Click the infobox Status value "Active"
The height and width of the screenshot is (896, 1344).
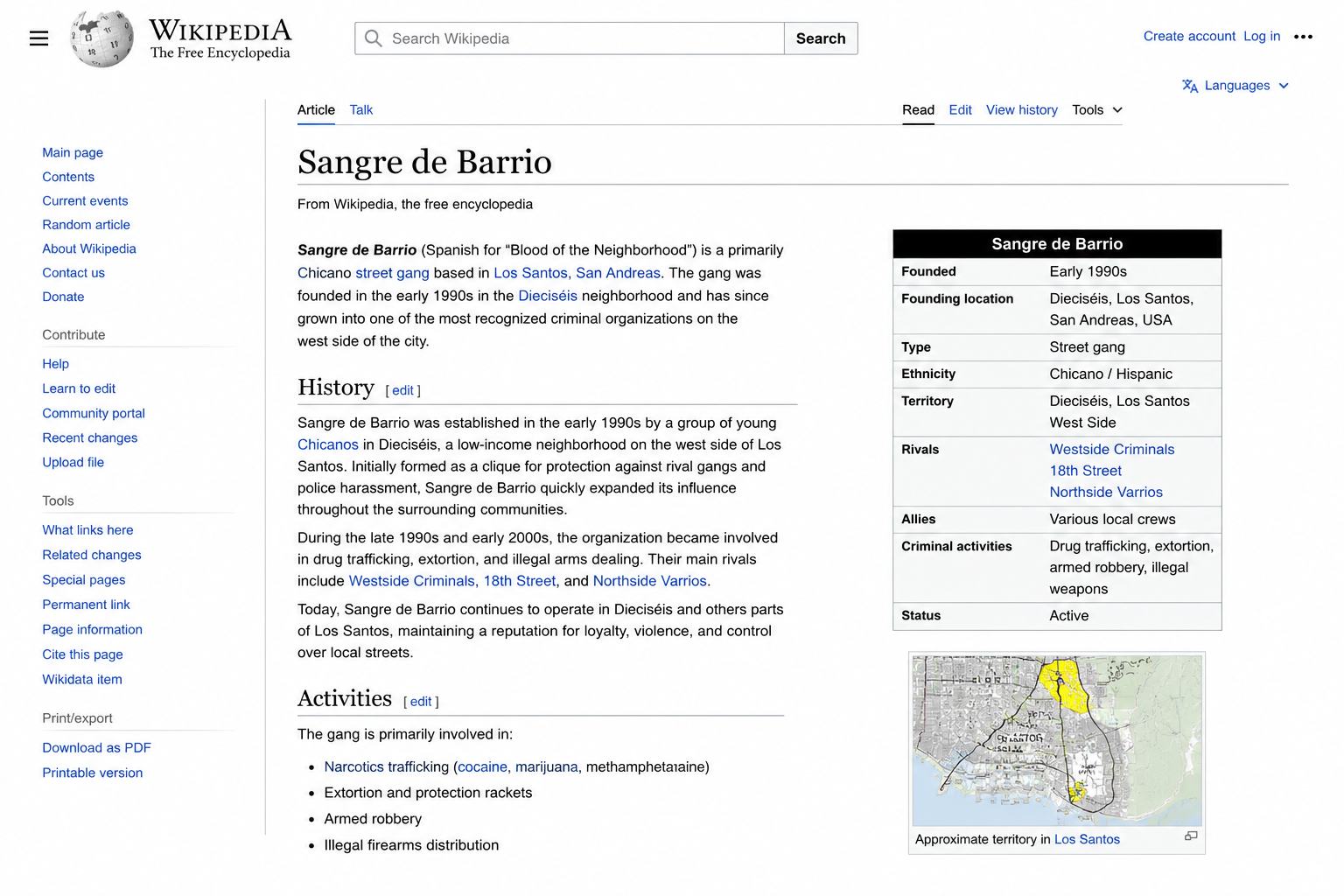(1069, 616)
